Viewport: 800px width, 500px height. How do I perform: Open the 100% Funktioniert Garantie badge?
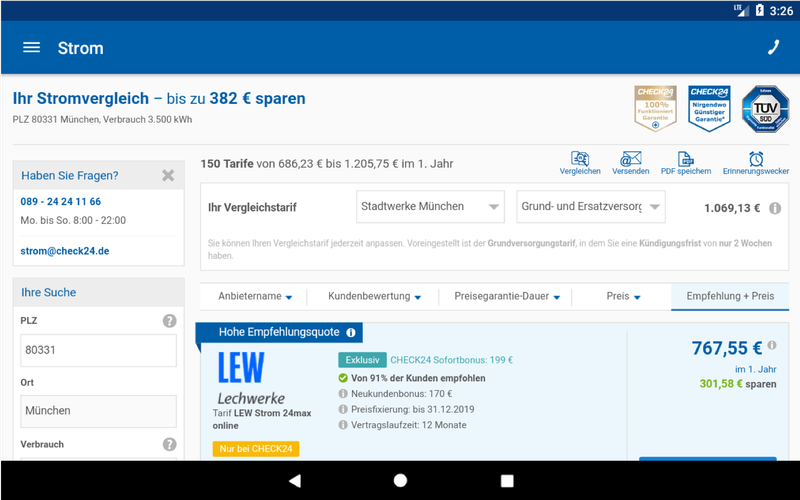pos(655,108)
